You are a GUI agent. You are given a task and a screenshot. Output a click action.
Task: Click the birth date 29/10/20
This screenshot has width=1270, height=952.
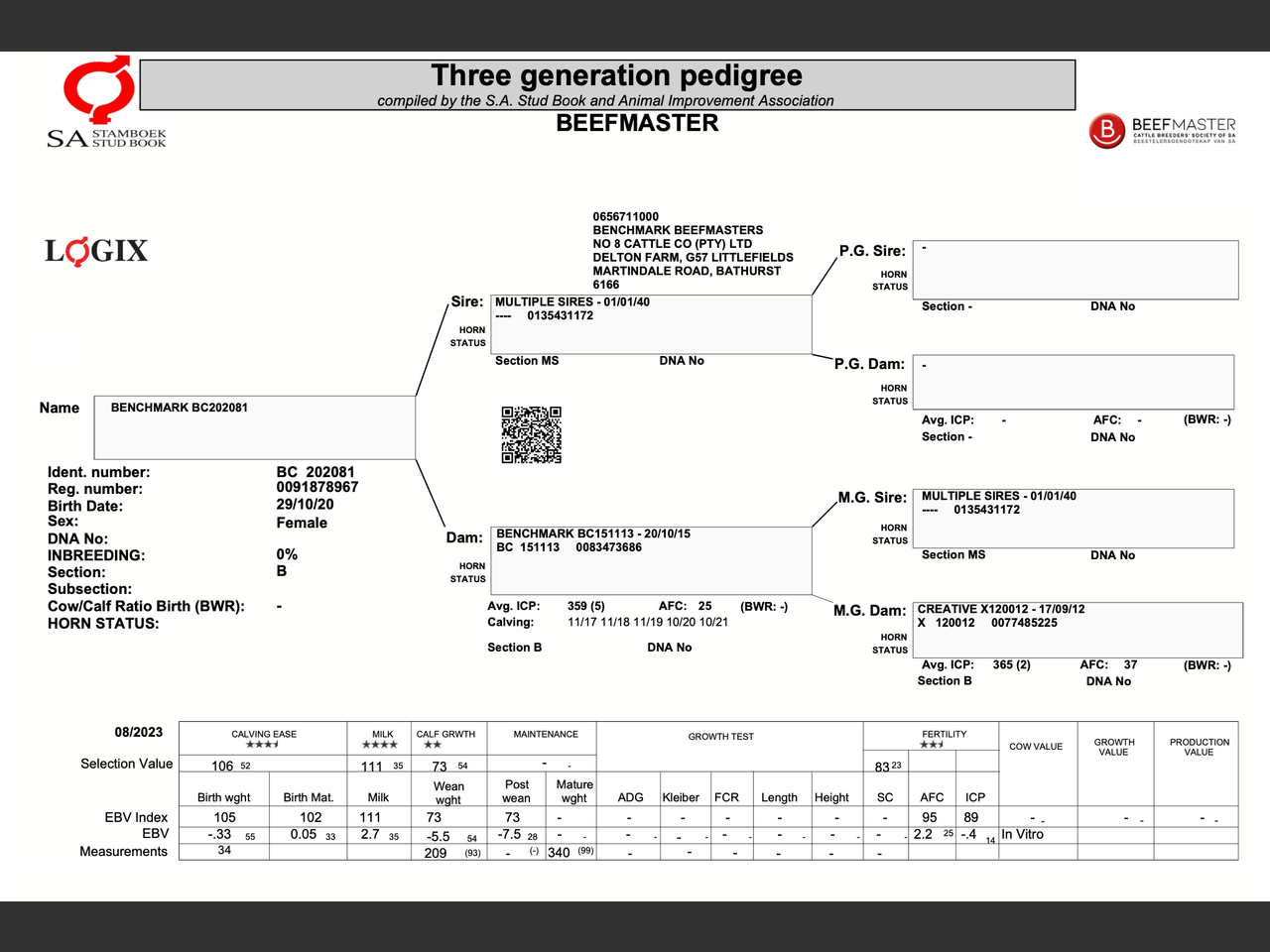tap(305, 504)
